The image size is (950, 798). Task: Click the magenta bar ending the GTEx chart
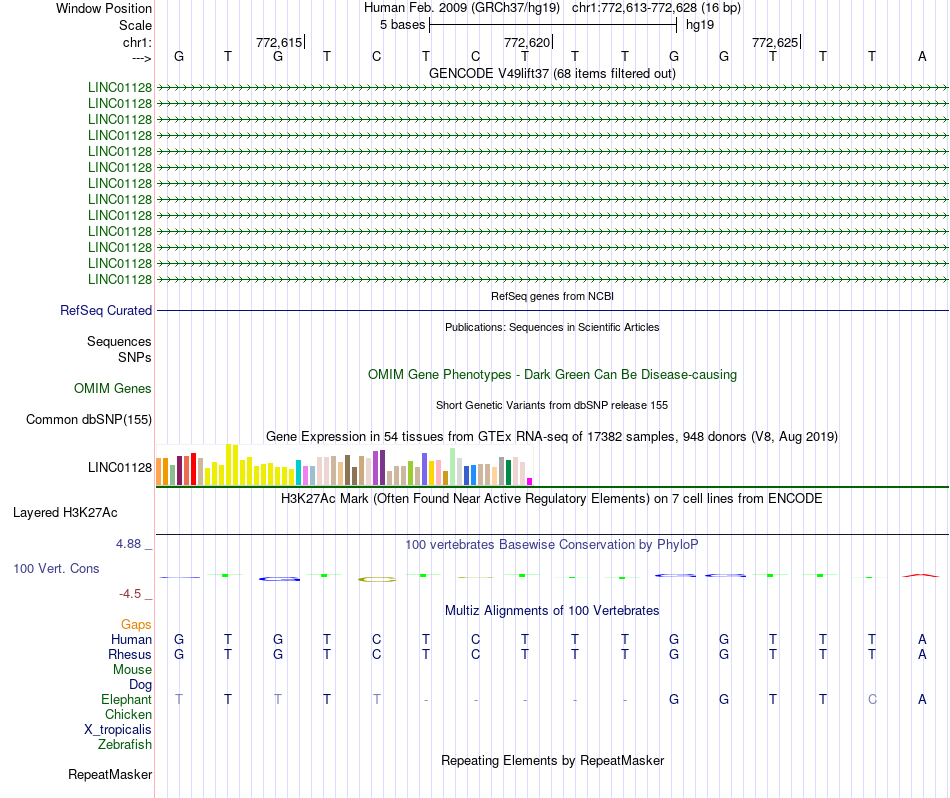point(529,482)
